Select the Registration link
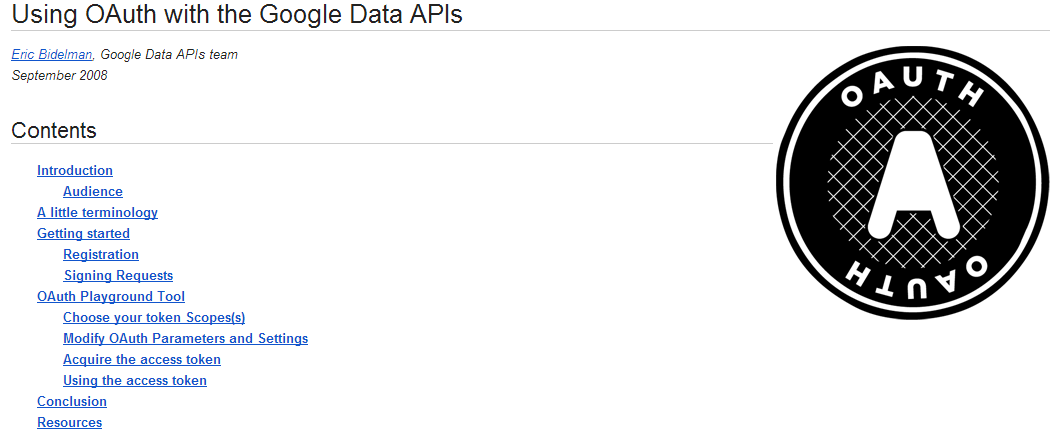1050x439 pixels. click(101, 254)
